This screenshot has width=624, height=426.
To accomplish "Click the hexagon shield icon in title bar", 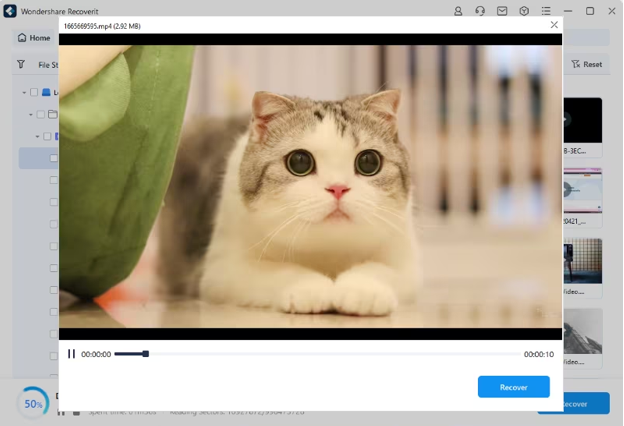I will pos(524,11).
